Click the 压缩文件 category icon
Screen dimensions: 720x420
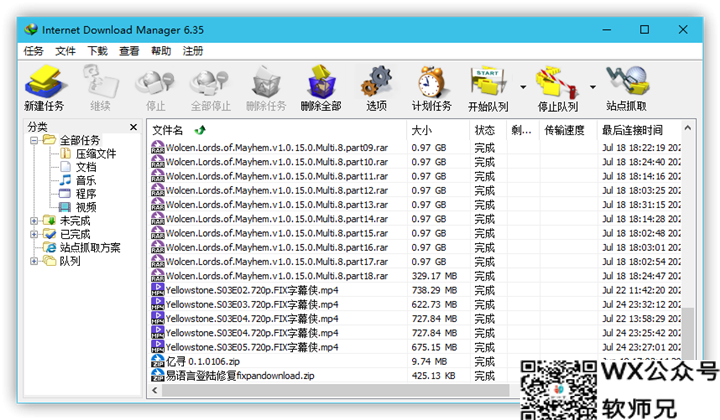pos(66,153)
